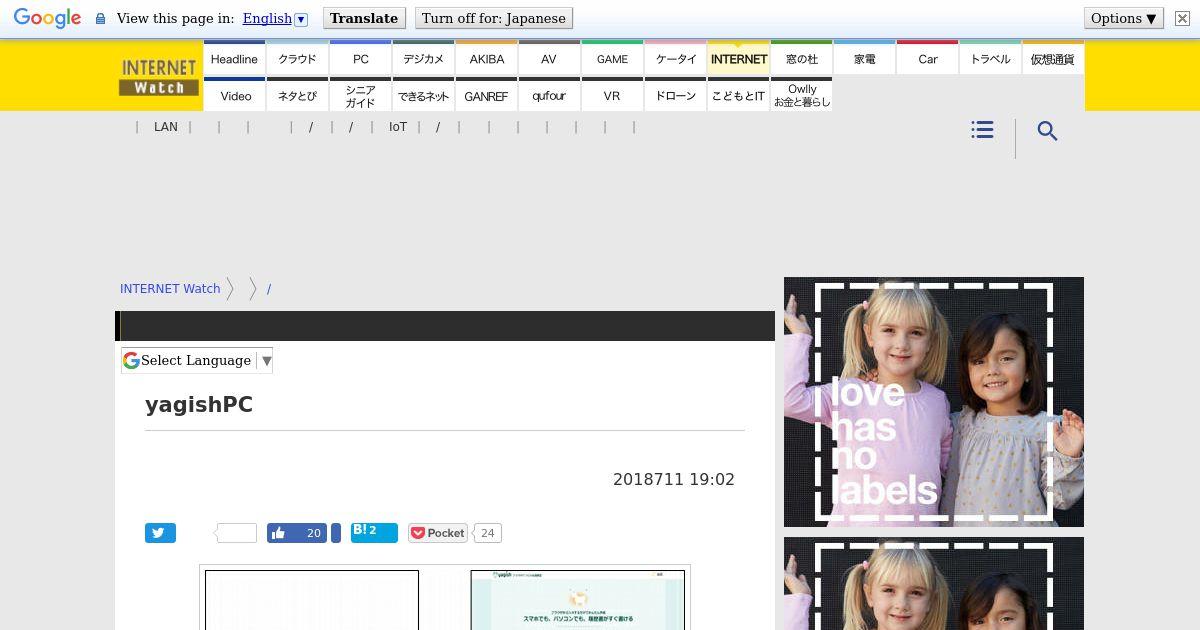Open the left article screenshot thumbnail

(312, 600)
